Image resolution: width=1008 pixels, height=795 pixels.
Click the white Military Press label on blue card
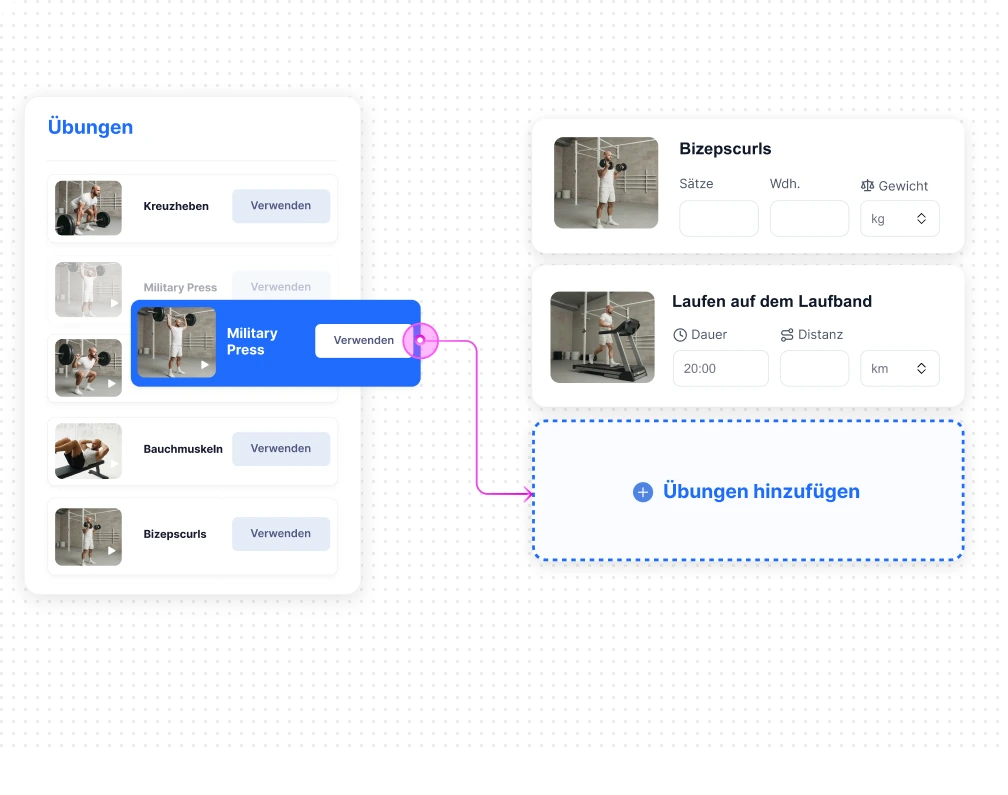click(252, 341)
